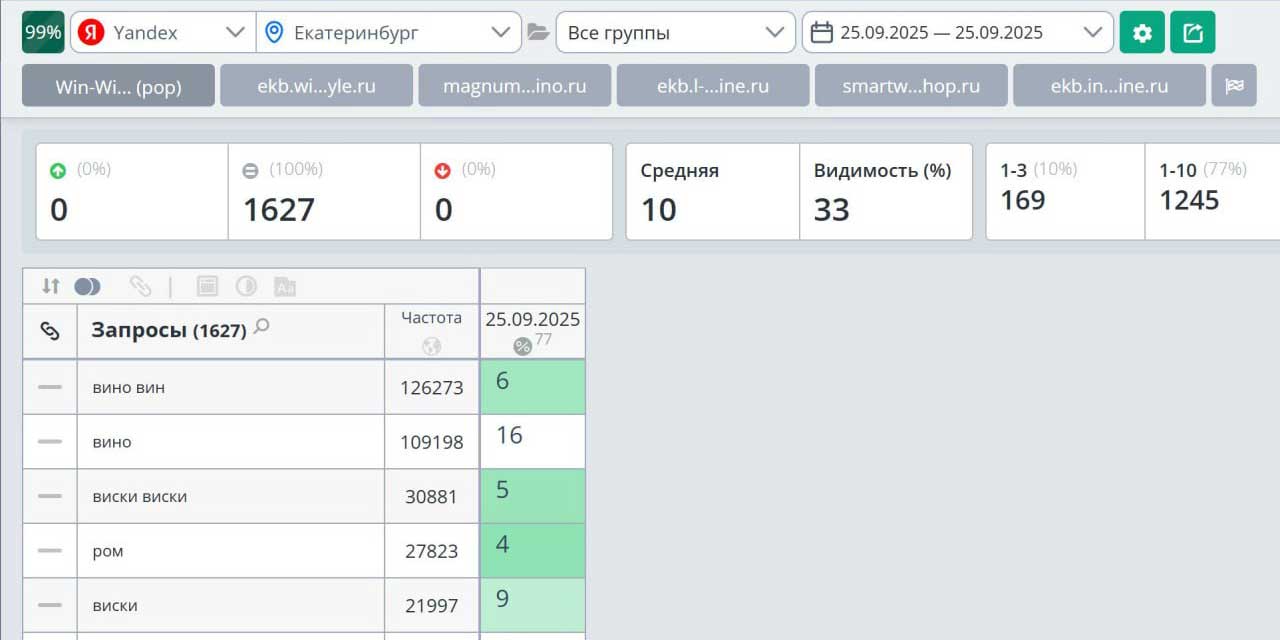Viewport: 1280px width, 640px height.
Task: Click the green settings gear button
Action: pyautogui.click(x=1142, y=33)
